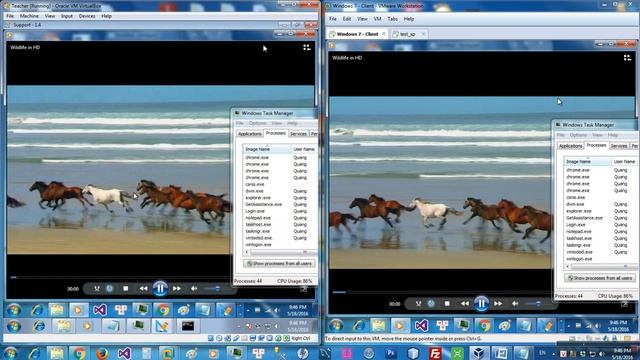Open Chrome on the VMware guest taskbar

pos(484,325)
